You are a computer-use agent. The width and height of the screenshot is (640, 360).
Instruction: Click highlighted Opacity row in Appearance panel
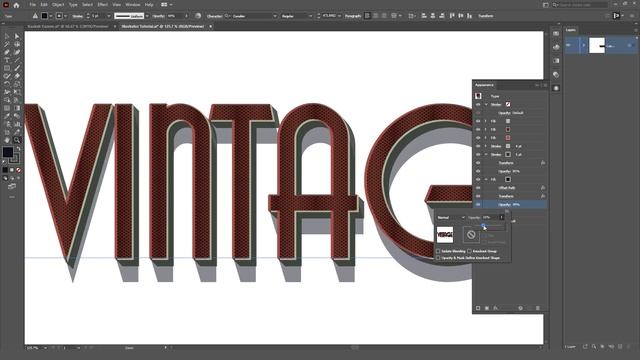pyautogui.click(x=510, y=204)
